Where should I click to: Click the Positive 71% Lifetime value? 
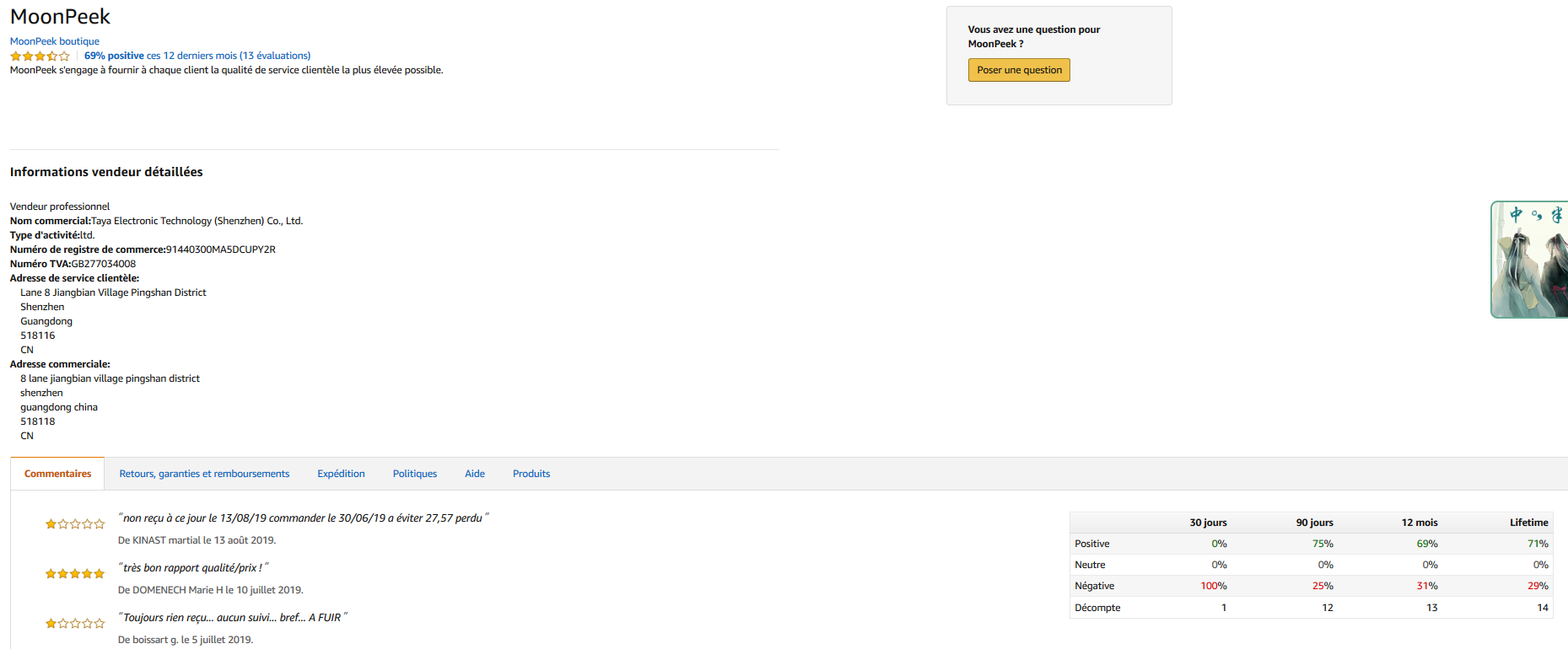pyautogui.click(x=1538, y=544)
